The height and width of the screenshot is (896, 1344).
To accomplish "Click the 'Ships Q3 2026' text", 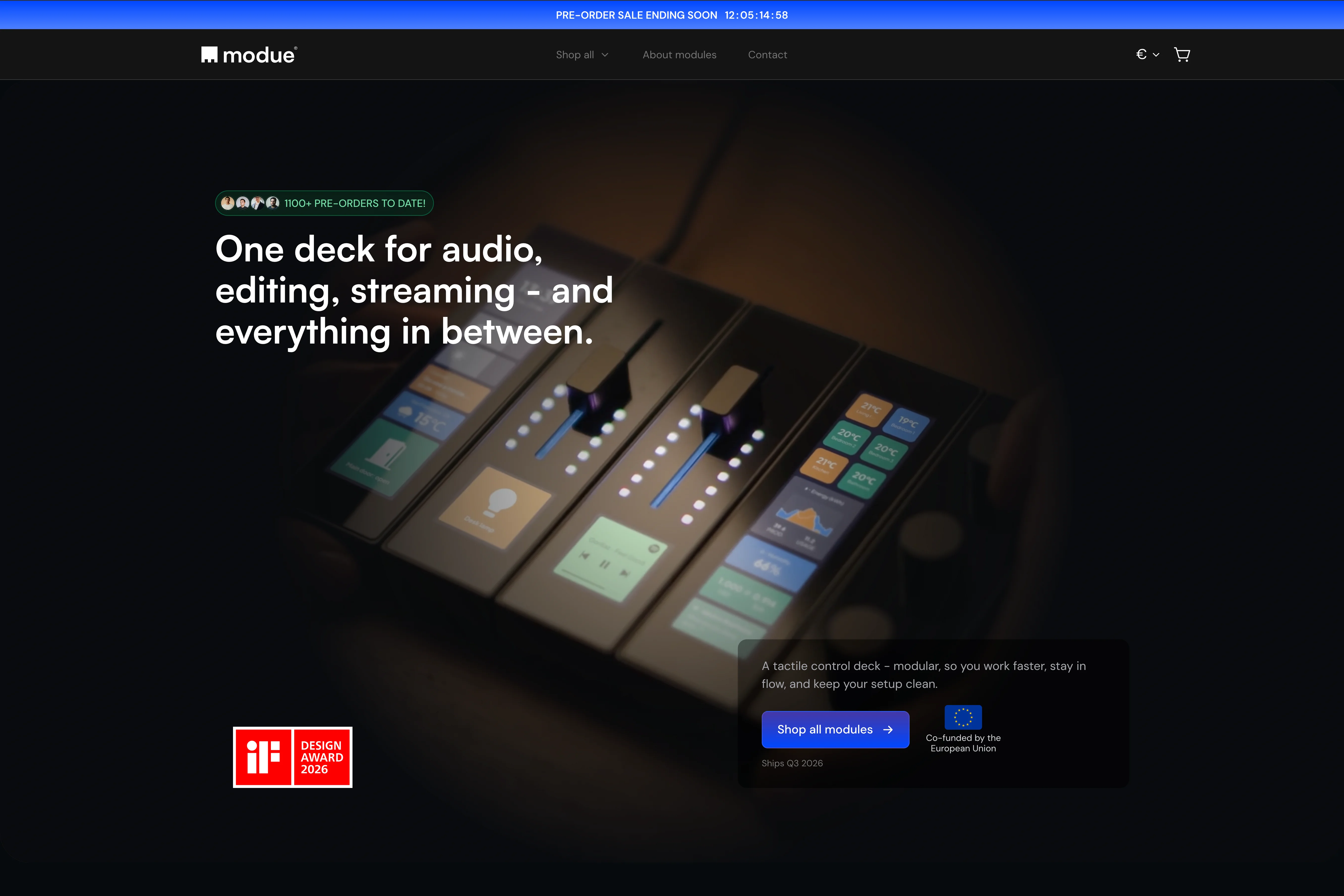I will 792,763.
